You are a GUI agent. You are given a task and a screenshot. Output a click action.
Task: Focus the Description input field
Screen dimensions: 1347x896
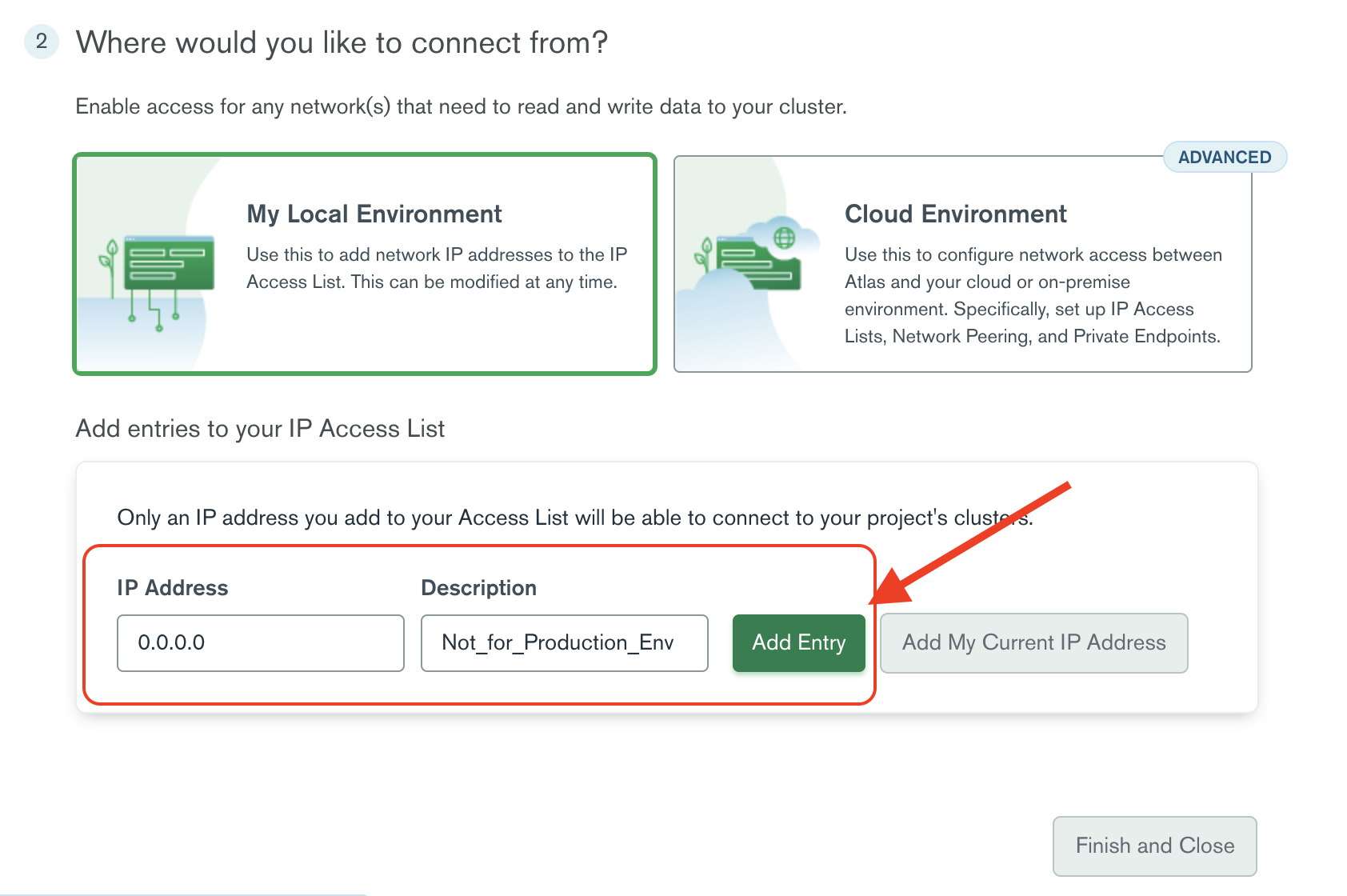564,643
